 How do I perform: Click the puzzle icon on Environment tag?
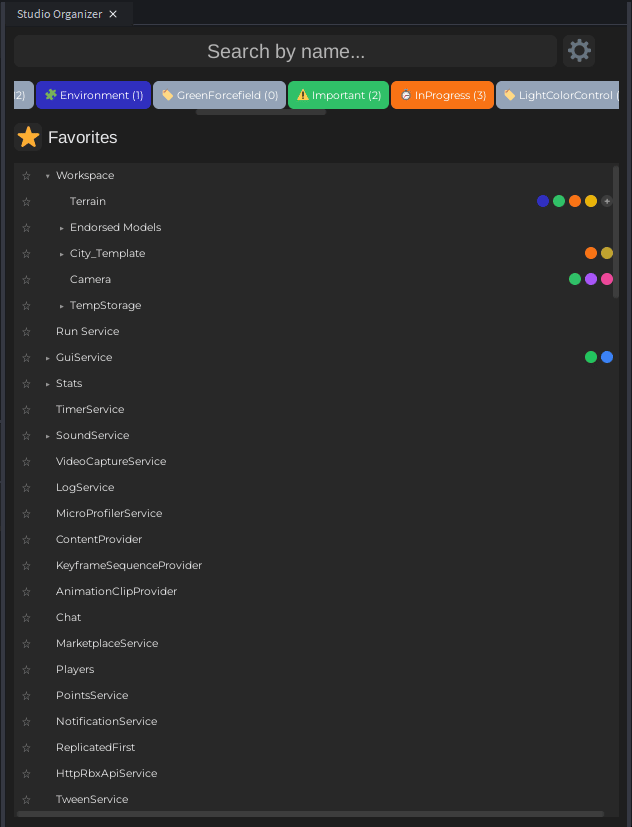point(50,95)
